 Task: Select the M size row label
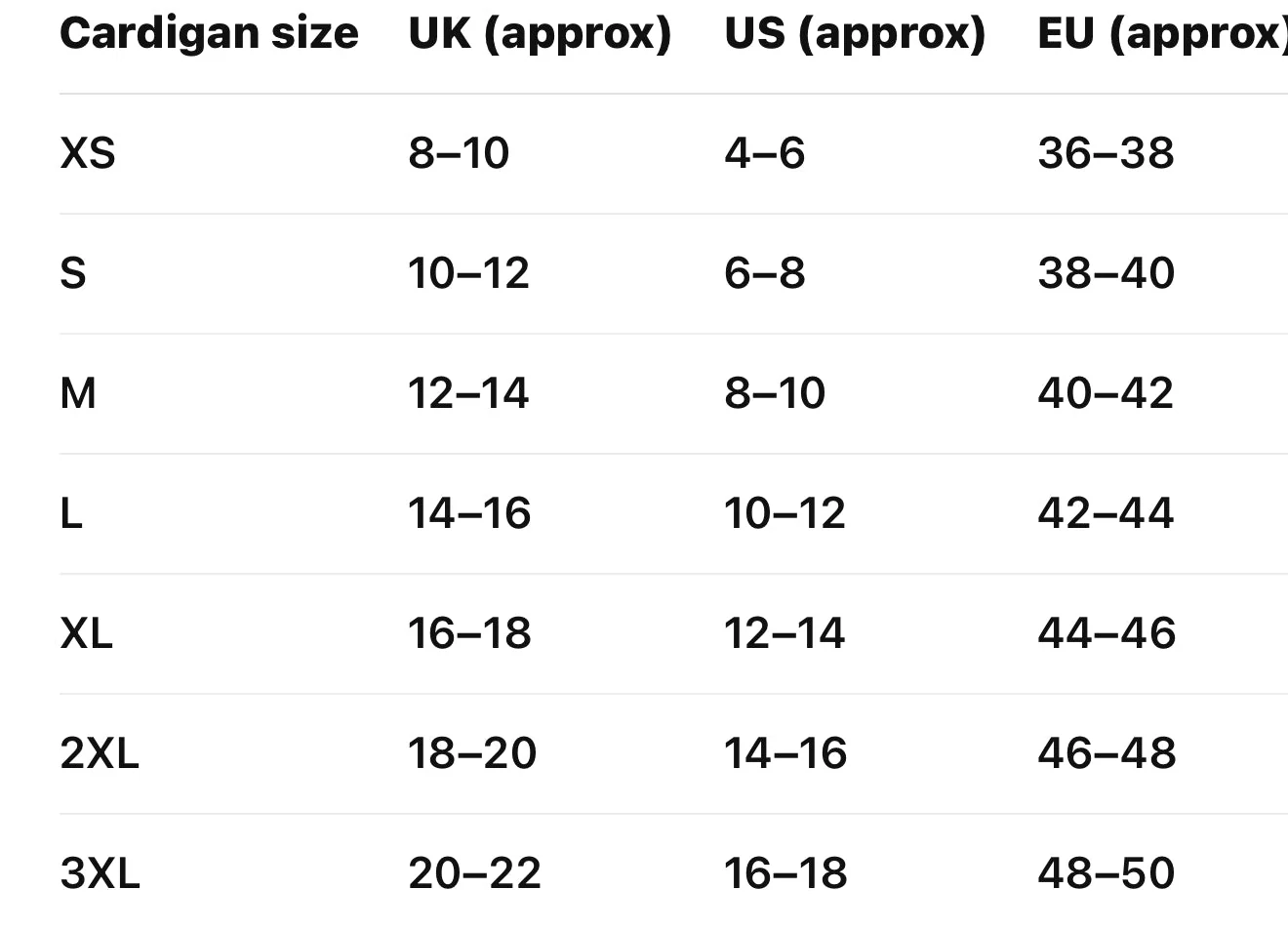coord(78,393)
